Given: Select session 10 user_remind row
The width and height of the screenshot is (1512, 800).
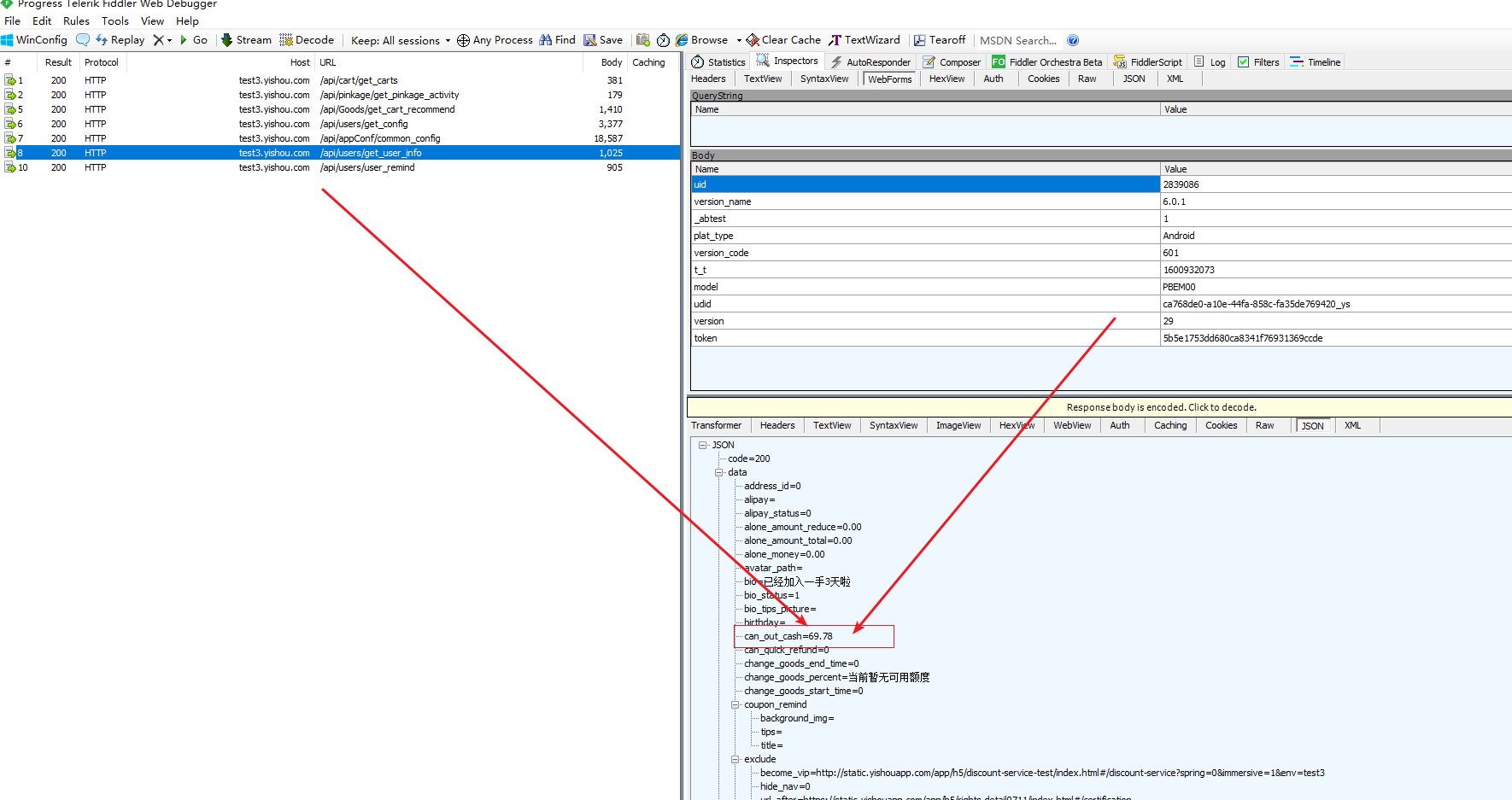Looking at the screenshot, I should pos(340,167).
